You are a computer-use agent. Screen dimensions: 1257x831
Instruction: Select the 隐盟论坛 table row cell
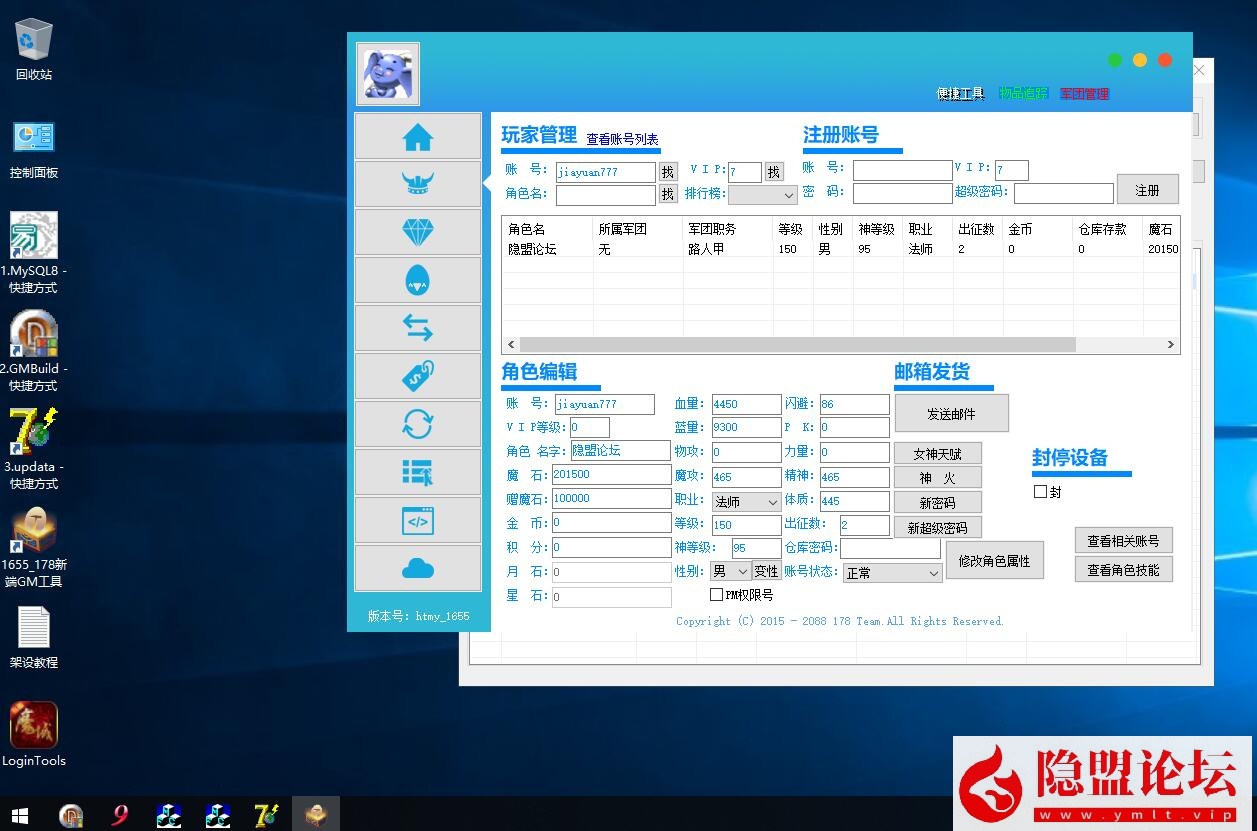point(532,249)
